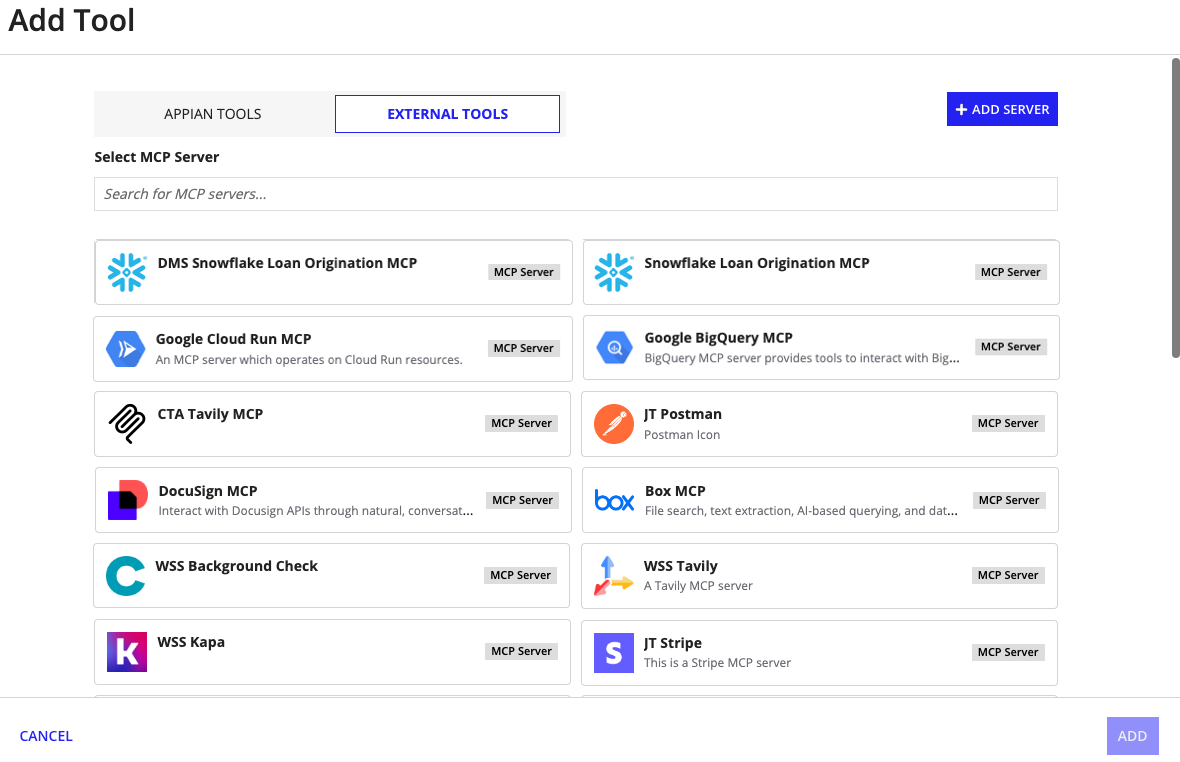Select the Snowflake Loan Origination MCP card title

(756, 263)
